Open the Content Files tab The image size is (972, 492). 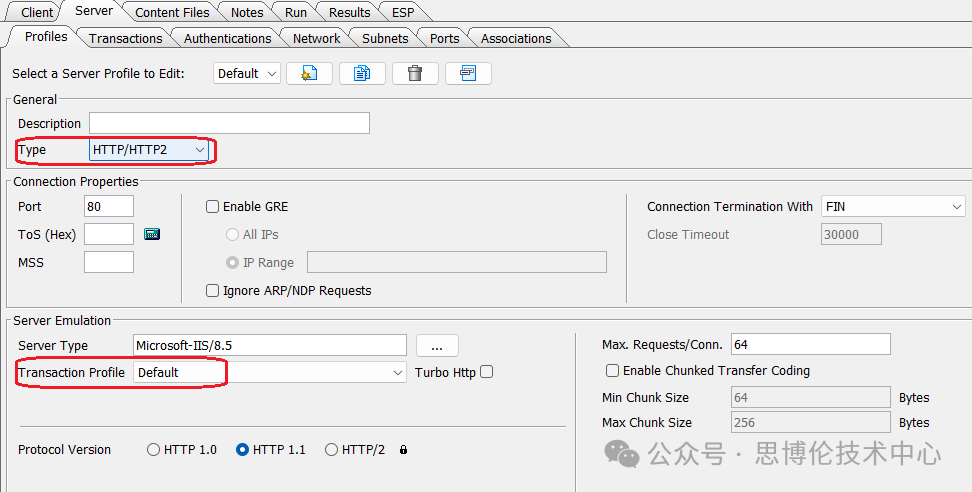(172, 12)
